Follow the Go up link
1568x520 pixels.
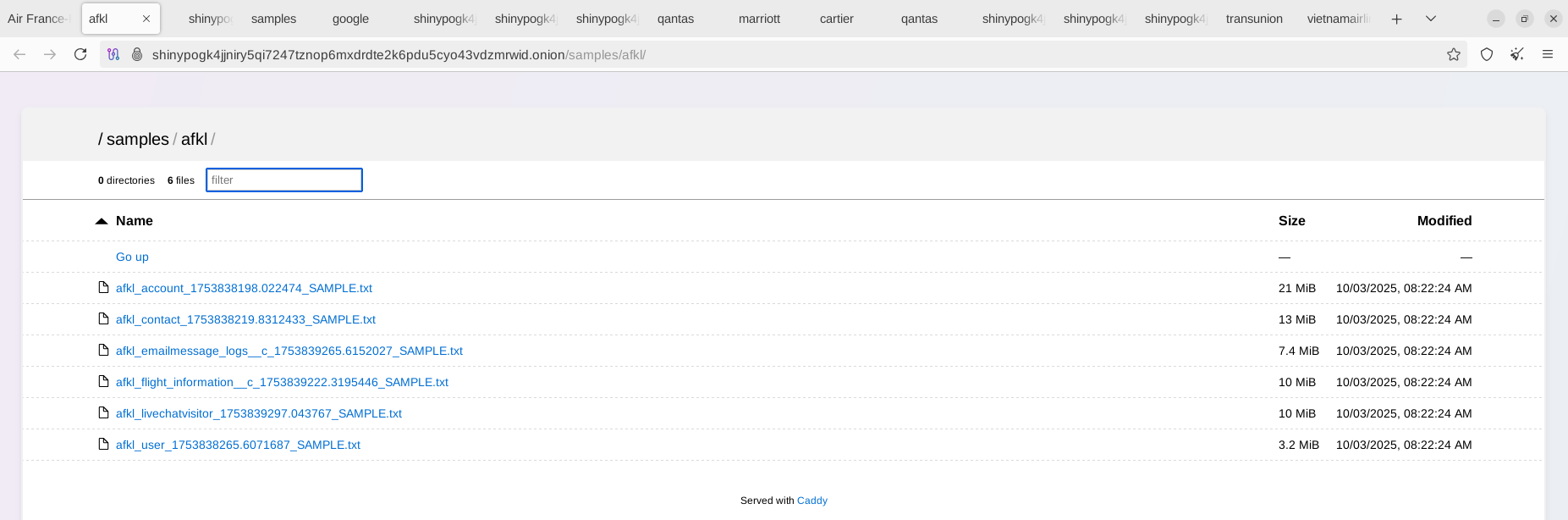pos(132,257)
